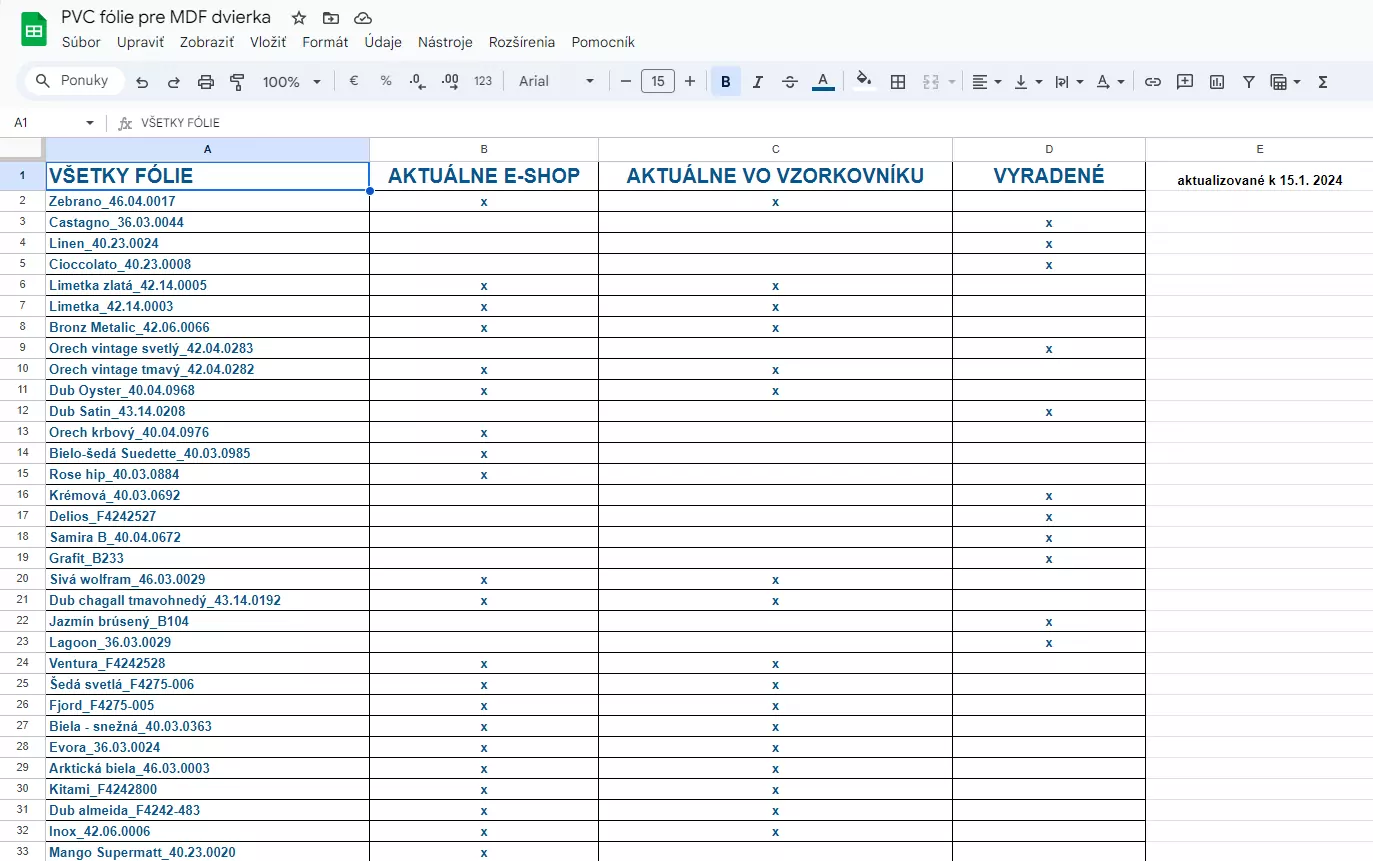
Task: Click the insert link icon
Action: click(1153, 82)
